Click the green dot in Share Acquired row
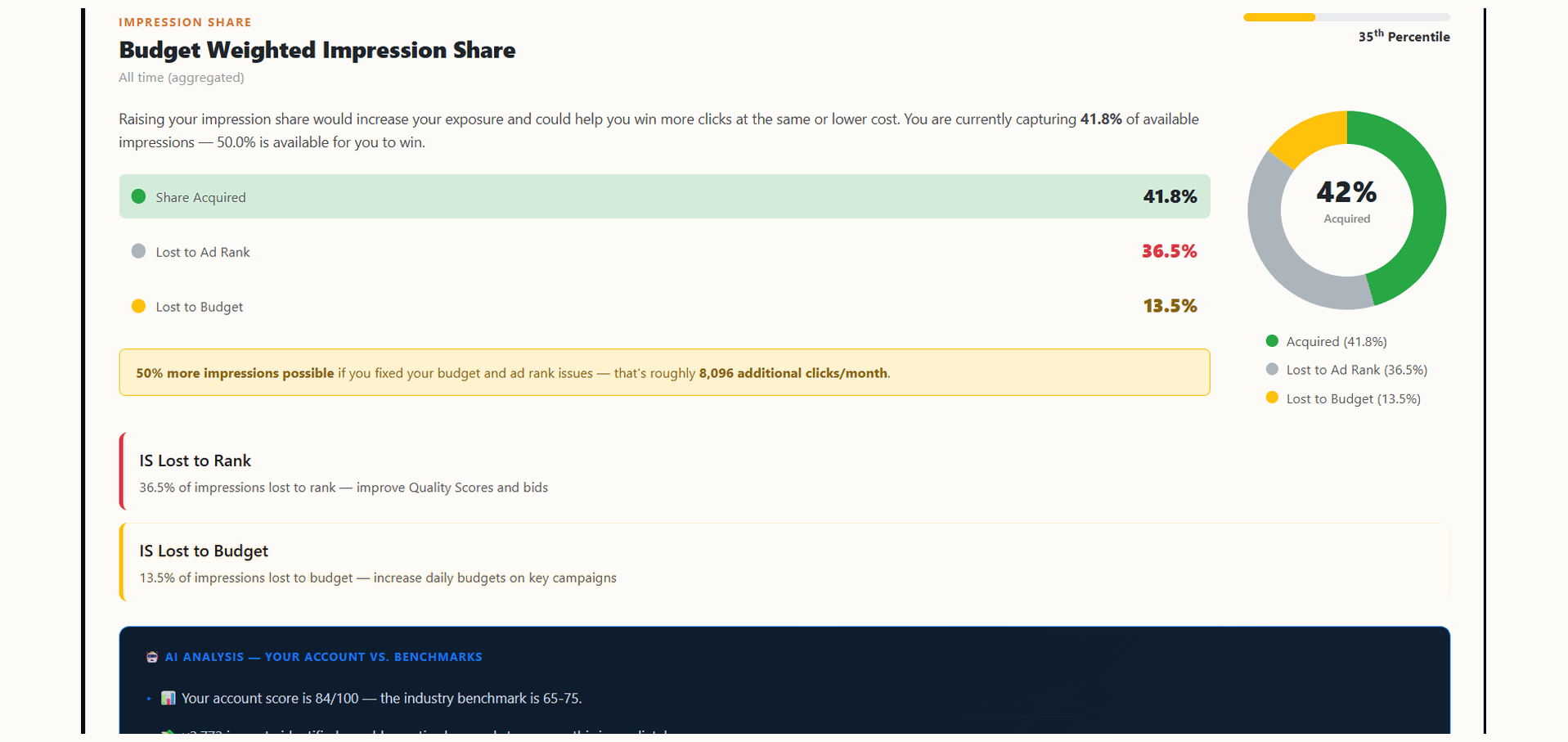The height and width of the screenshot is (742, 1568). (x=138, y=196)
